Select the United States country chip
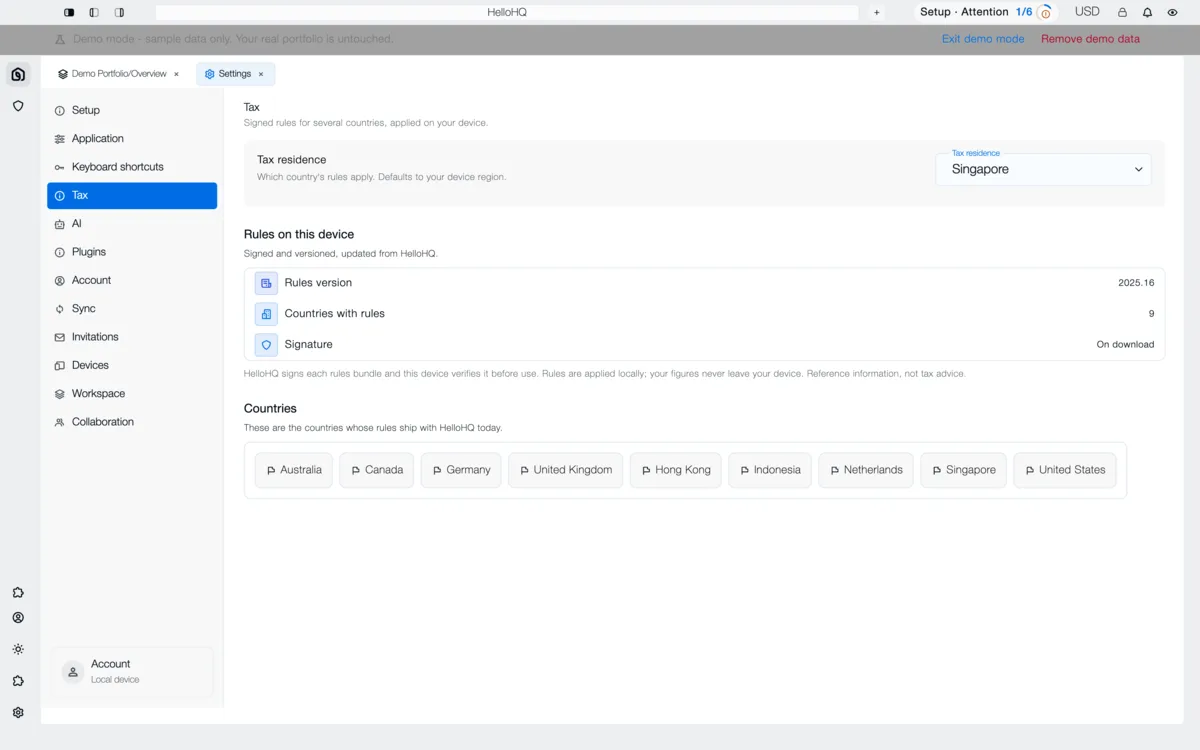 point(1065,470)
